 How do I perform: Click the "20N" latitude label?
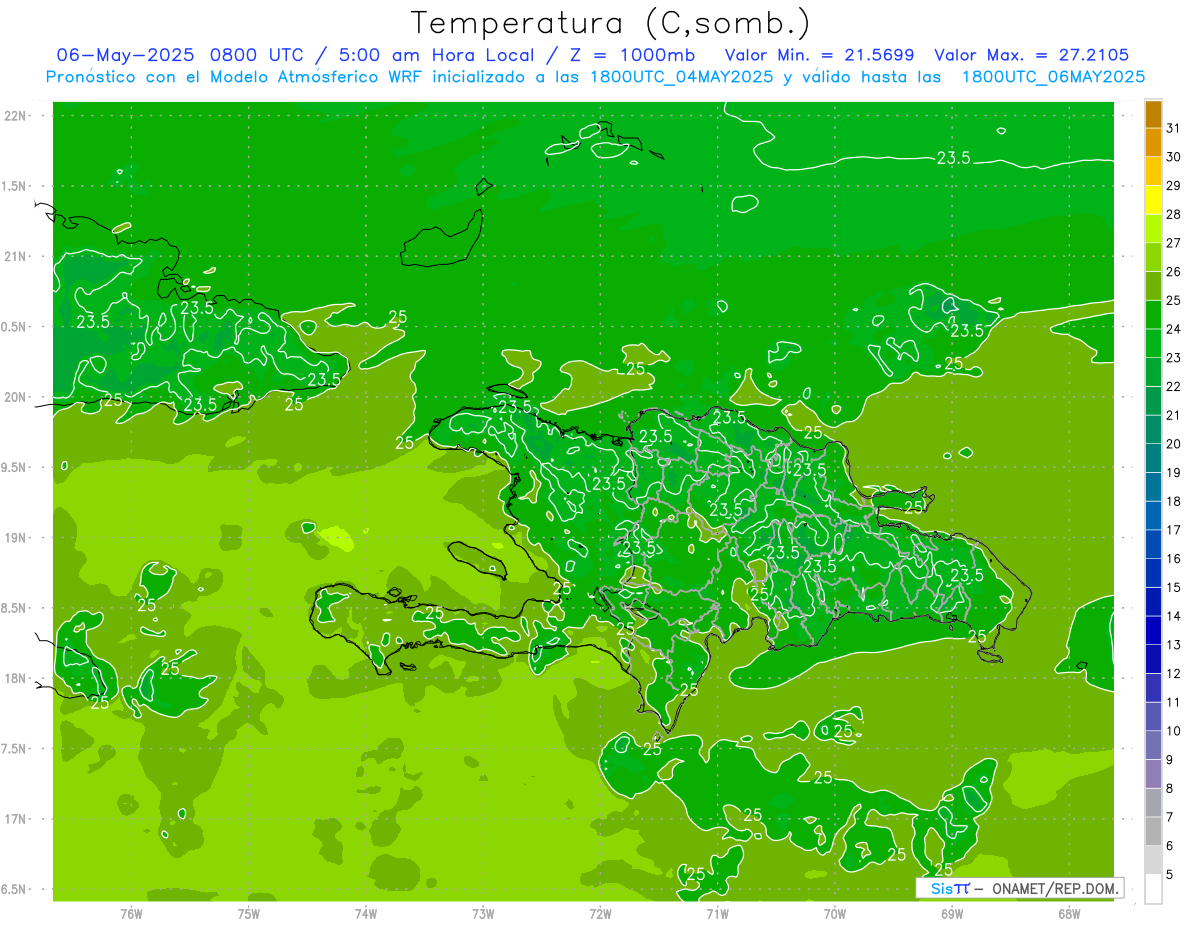16,397
